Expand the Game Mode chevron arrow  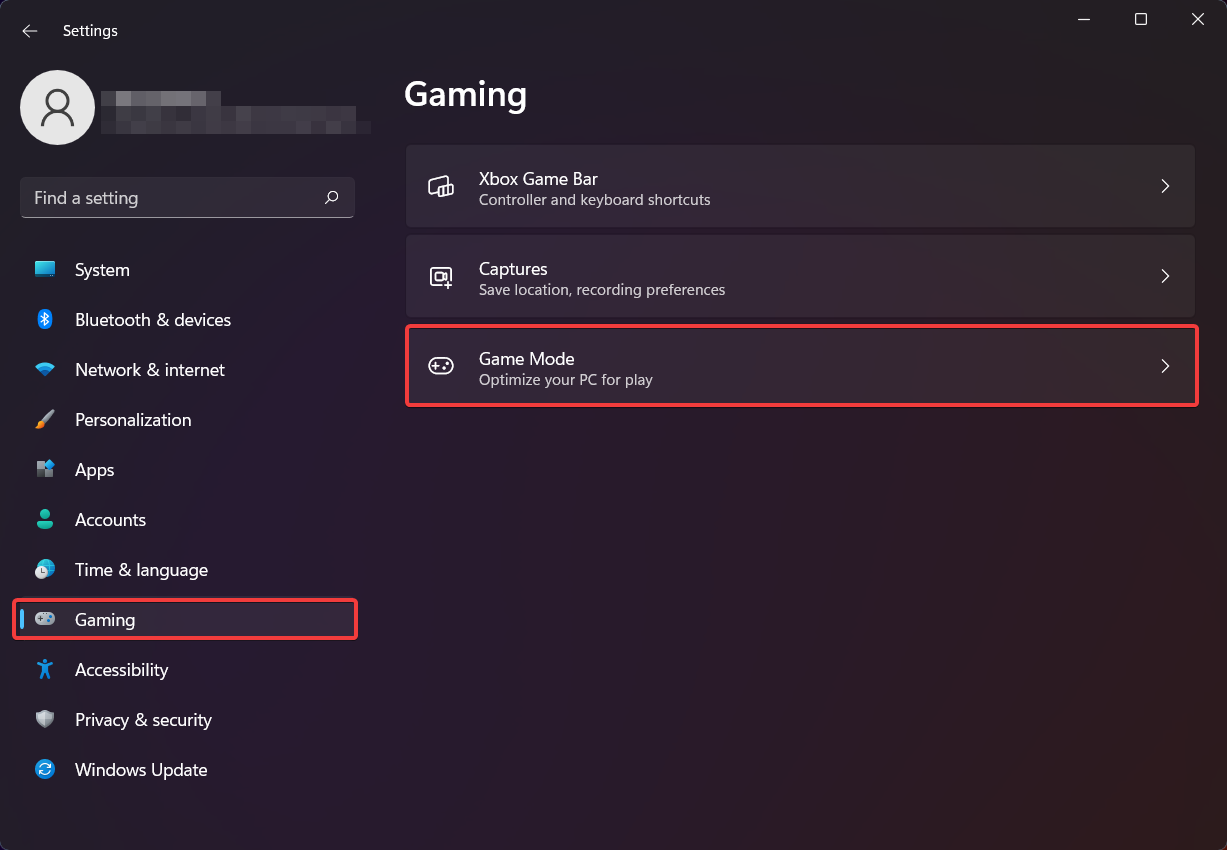pos(1165,366)
